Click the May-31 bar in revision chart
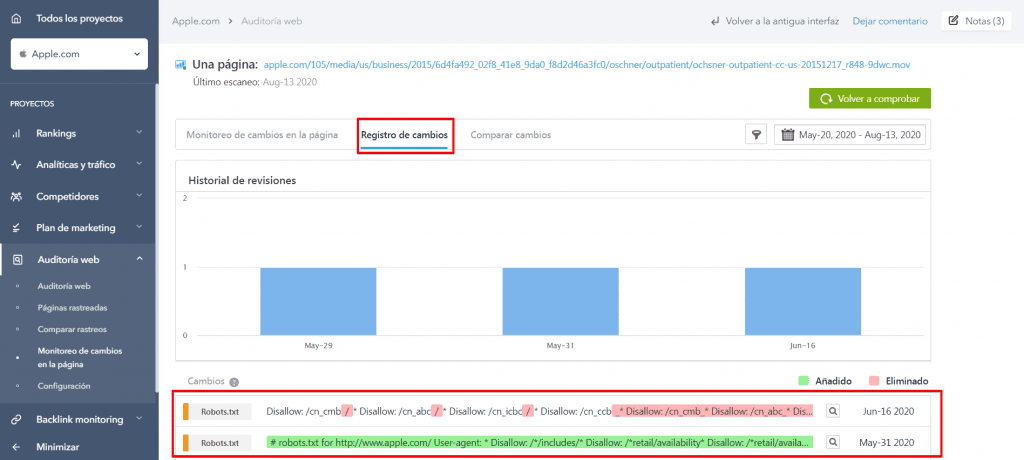 (560, 302)
